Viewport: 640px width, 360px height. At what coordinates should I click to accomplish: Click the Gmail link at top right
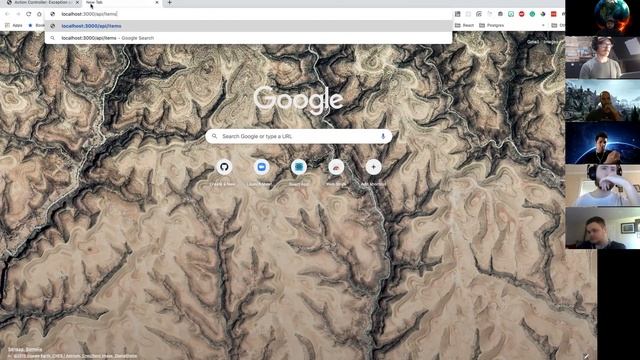tap(533, 42)
